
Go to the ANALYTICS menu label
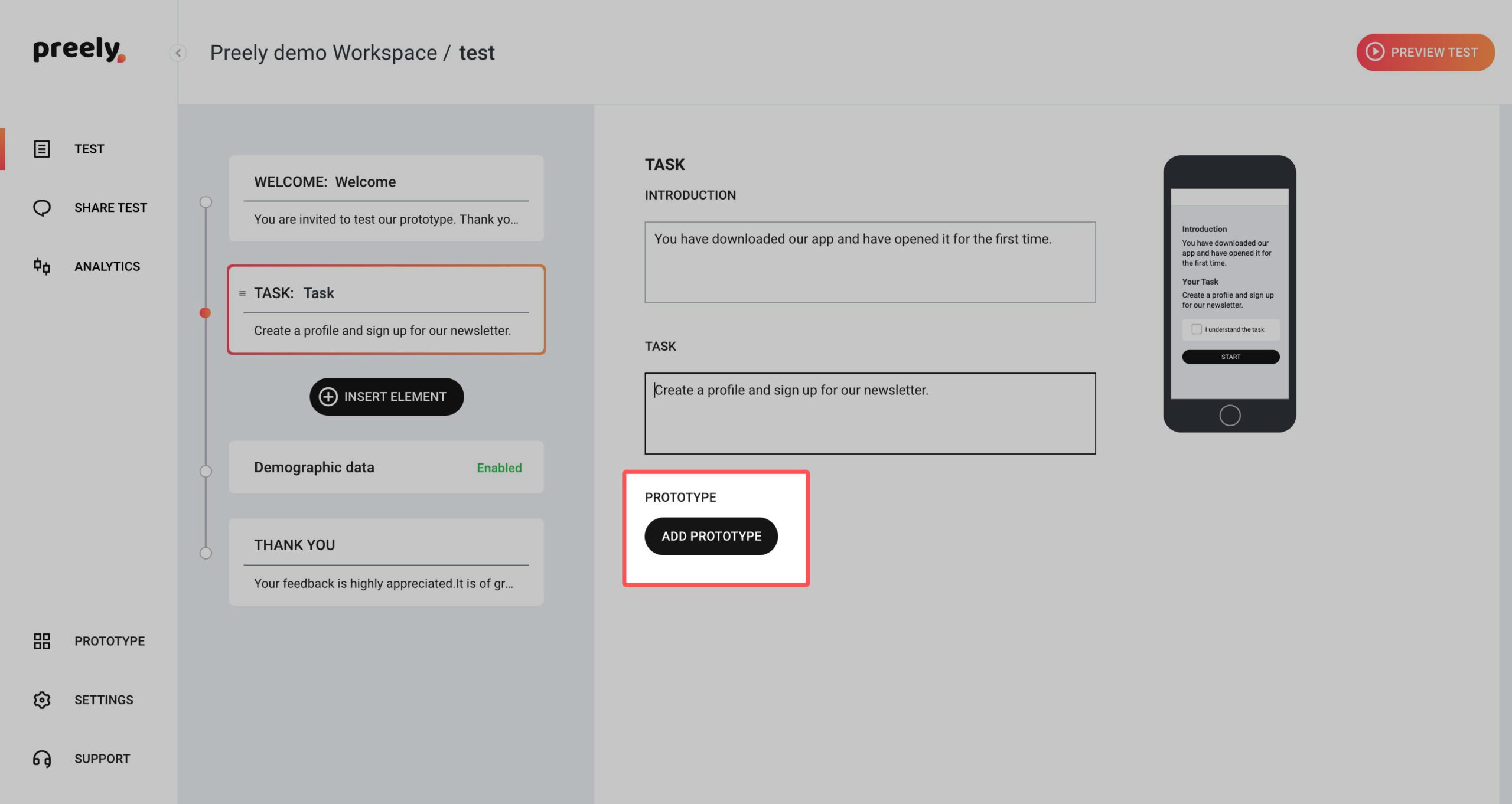click(x=107, y=266)
